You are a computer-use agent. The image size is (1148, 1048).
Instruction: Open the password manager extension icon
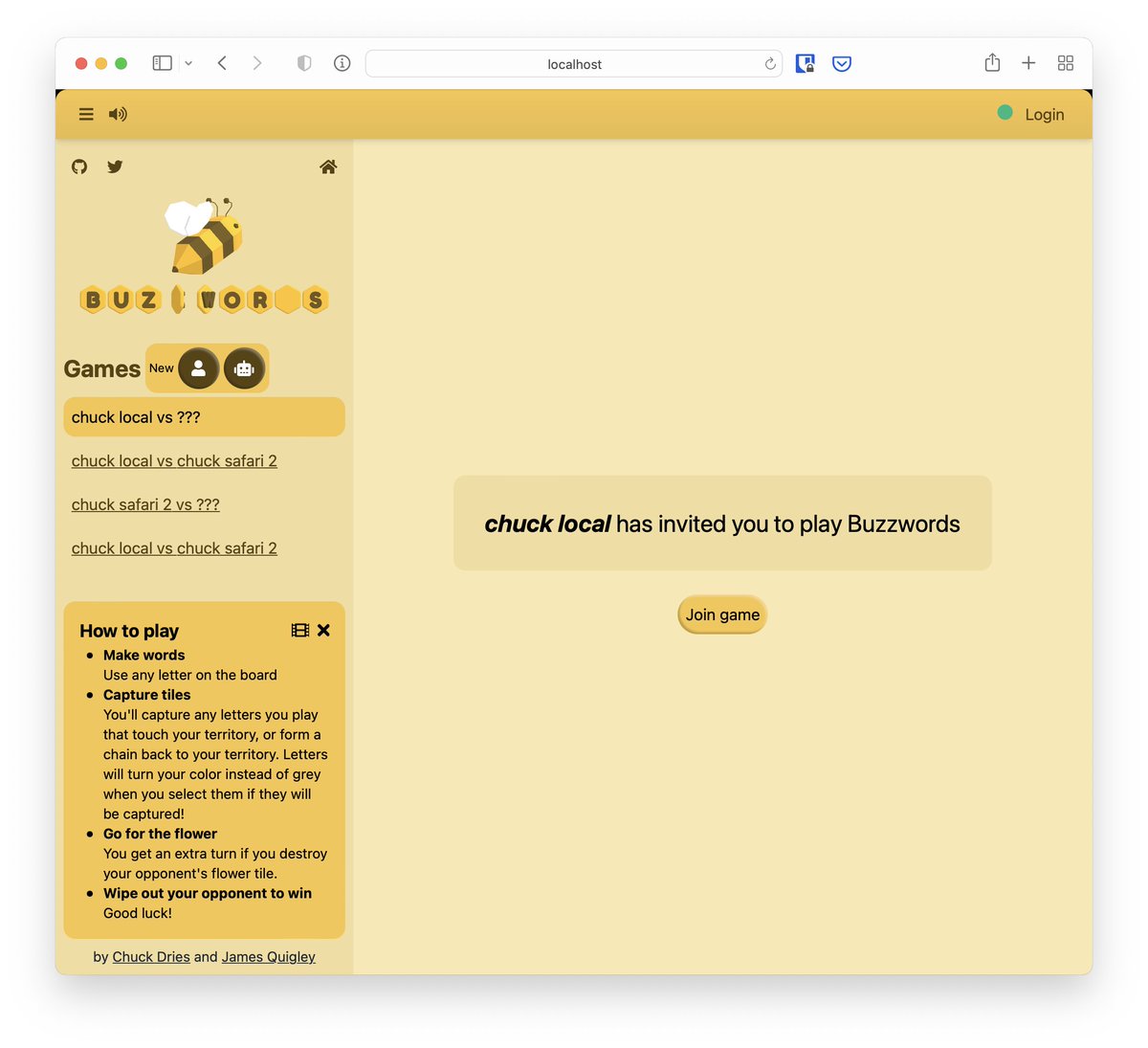[x=806, y=64]
